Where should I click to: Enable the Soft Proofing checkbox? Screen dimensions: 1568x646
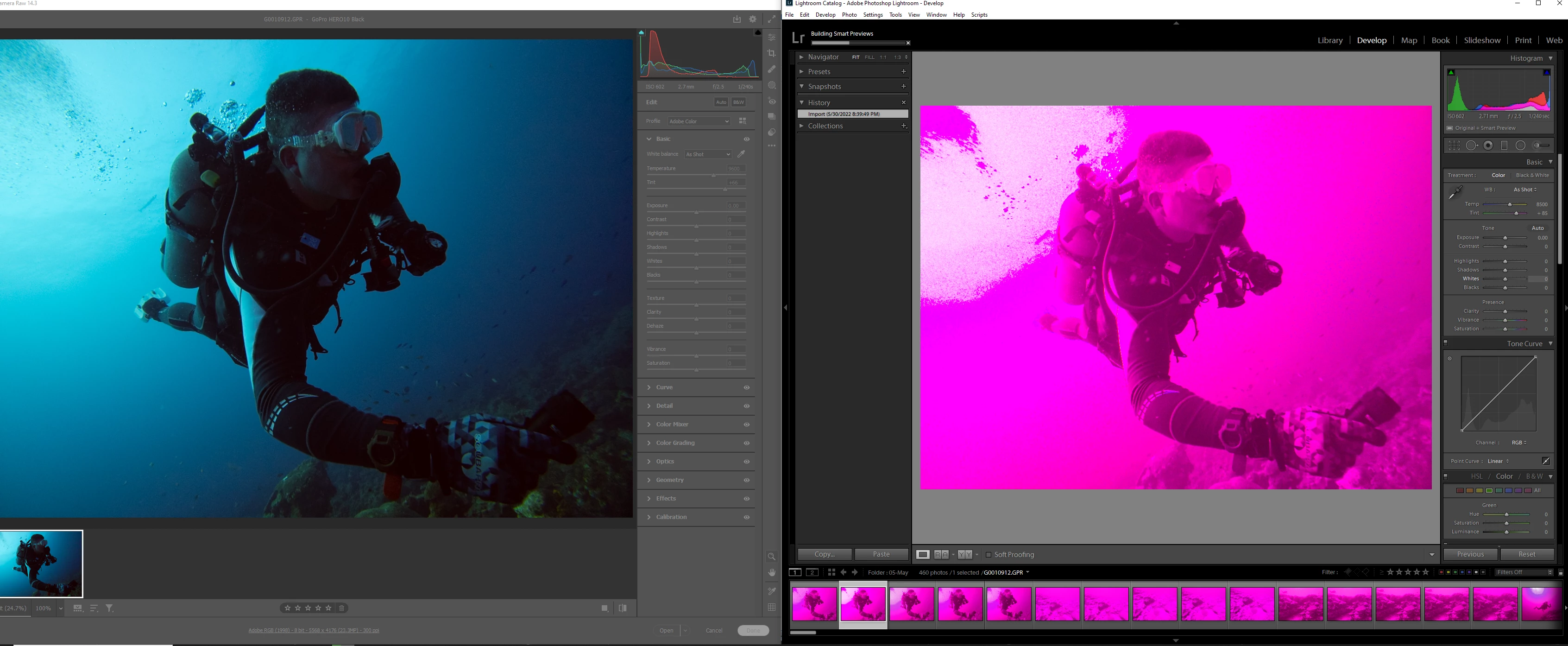(989, 555)
